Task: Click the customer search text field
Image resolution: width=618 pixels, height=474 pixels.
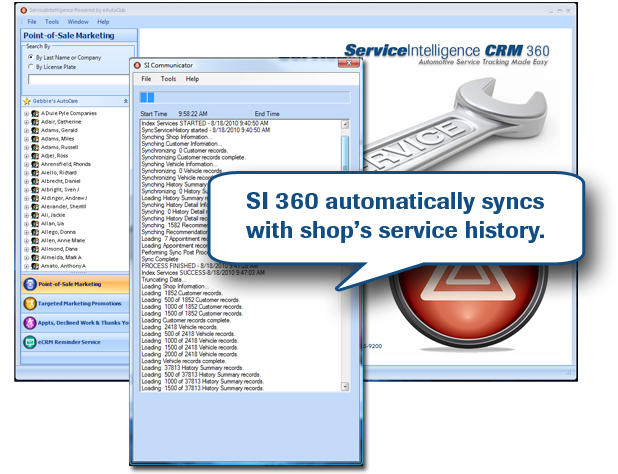Action: point(78,80)
